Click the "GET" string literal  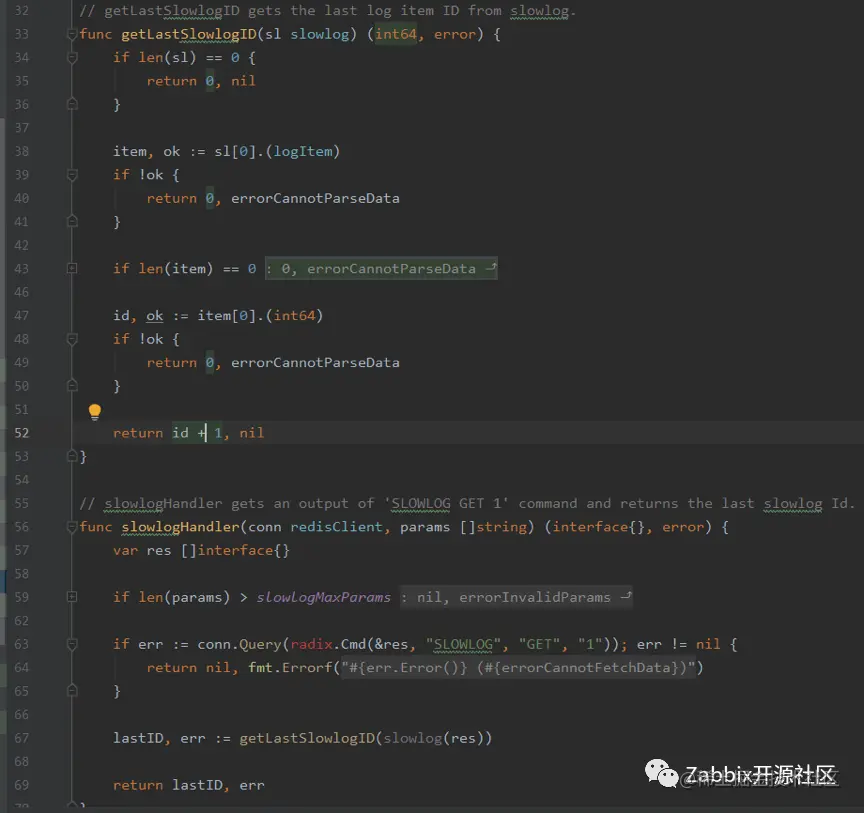pyautogui.click(x=538, y=644)
